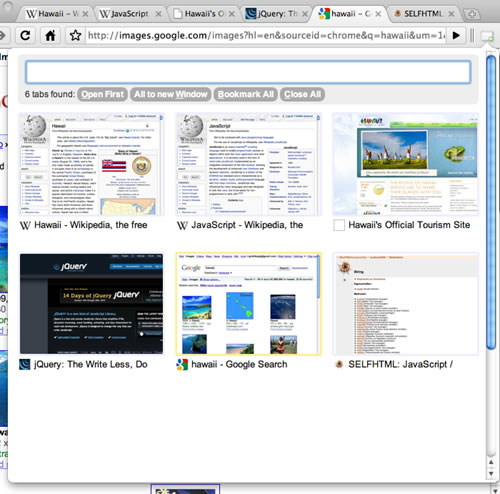Click the URL address bar
This screenshot has height=494, width=500.
266,35
